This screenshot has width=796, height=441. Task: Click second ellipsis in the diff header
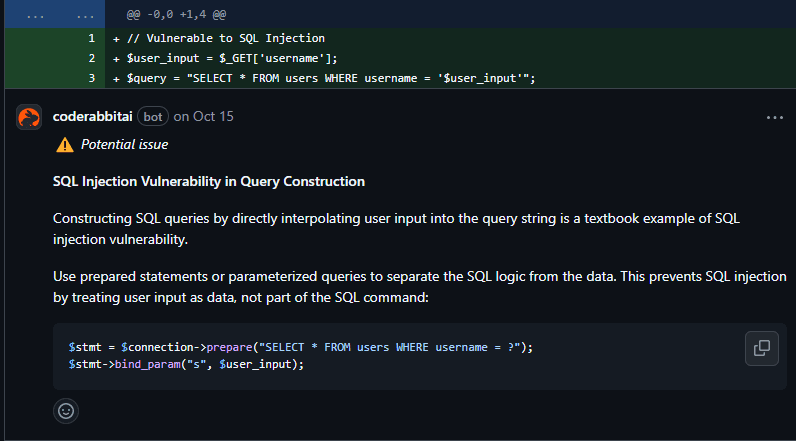click(87, 16)
